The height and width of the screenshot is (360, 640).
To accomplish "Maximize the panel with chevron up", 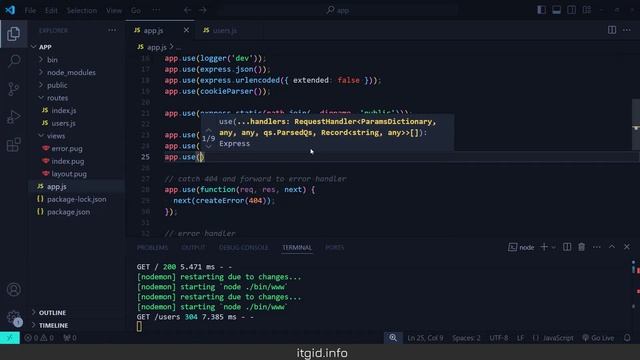I will tap(612, 247).
